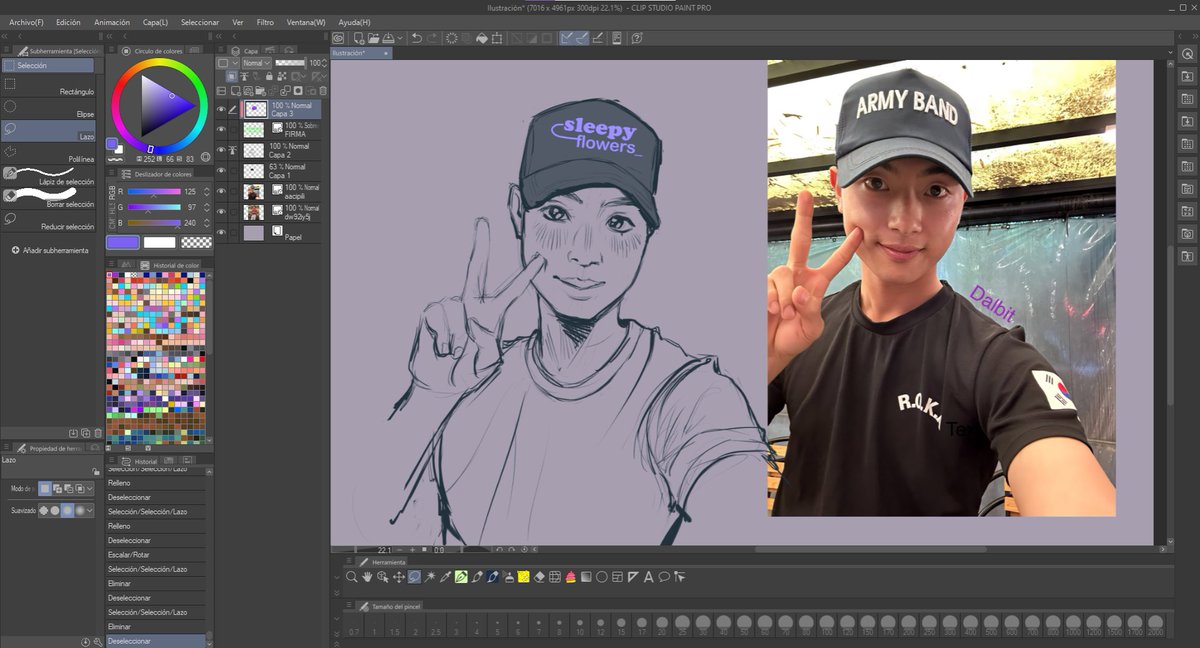Click Añadir subherramienta button
The width and height of the screenshot is (1200, 648).
click(50, 250)
